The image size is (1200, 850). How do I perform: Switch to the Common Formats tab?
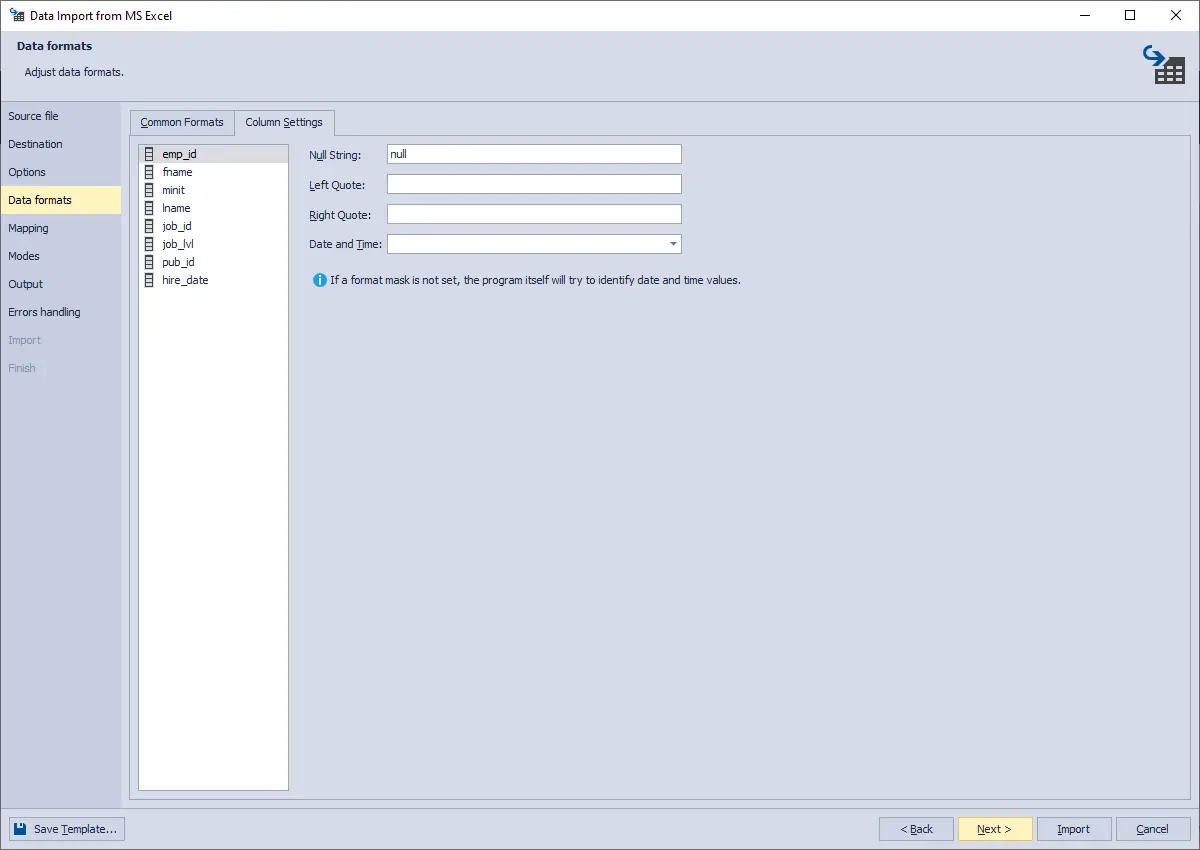pyautogui.click(x=182, y=122)
